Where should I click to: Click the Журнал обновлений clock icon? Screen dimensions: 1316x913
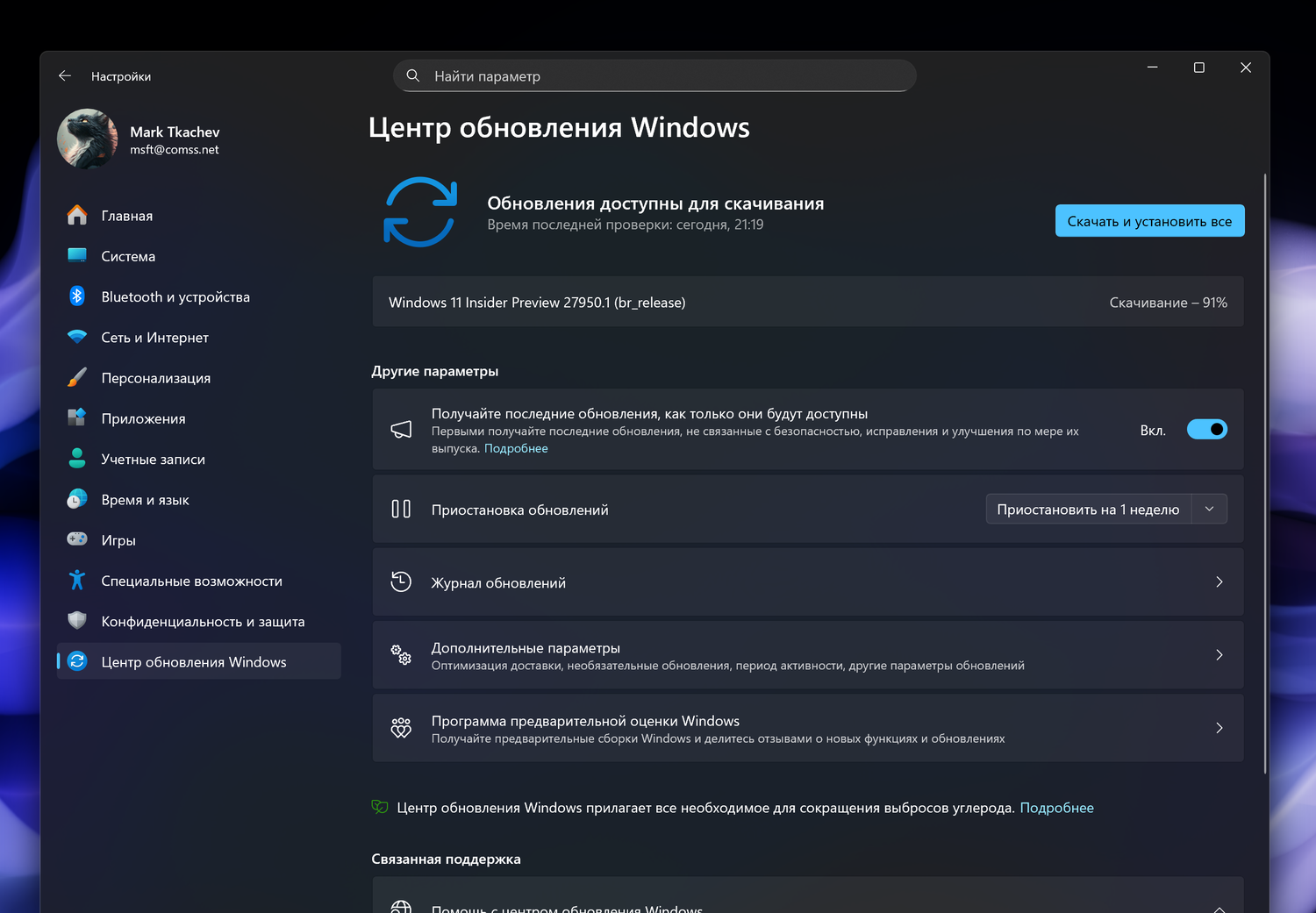pyautogui.click(x=401, y=581)
